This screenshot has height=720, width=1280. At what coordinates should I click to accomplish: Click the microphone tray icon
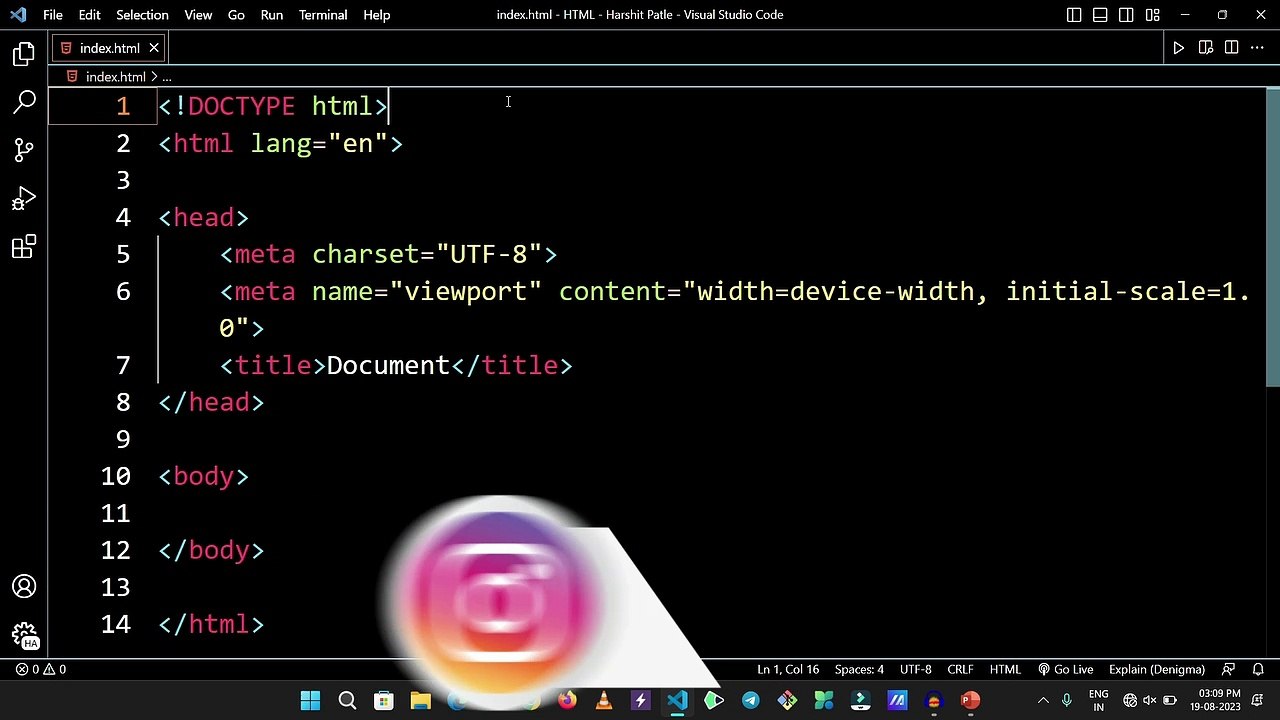[1067, 700]
